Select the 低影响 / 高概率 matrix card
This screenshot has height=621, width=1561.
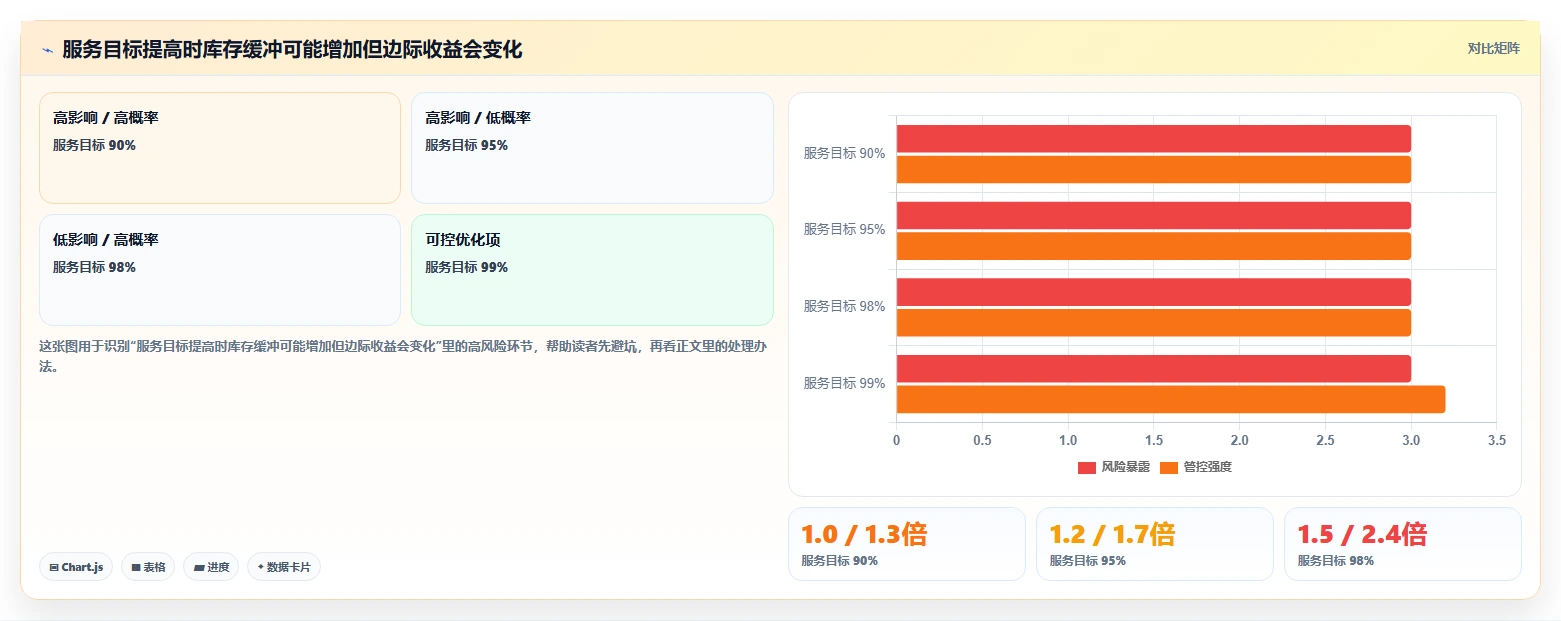point(220,270)
